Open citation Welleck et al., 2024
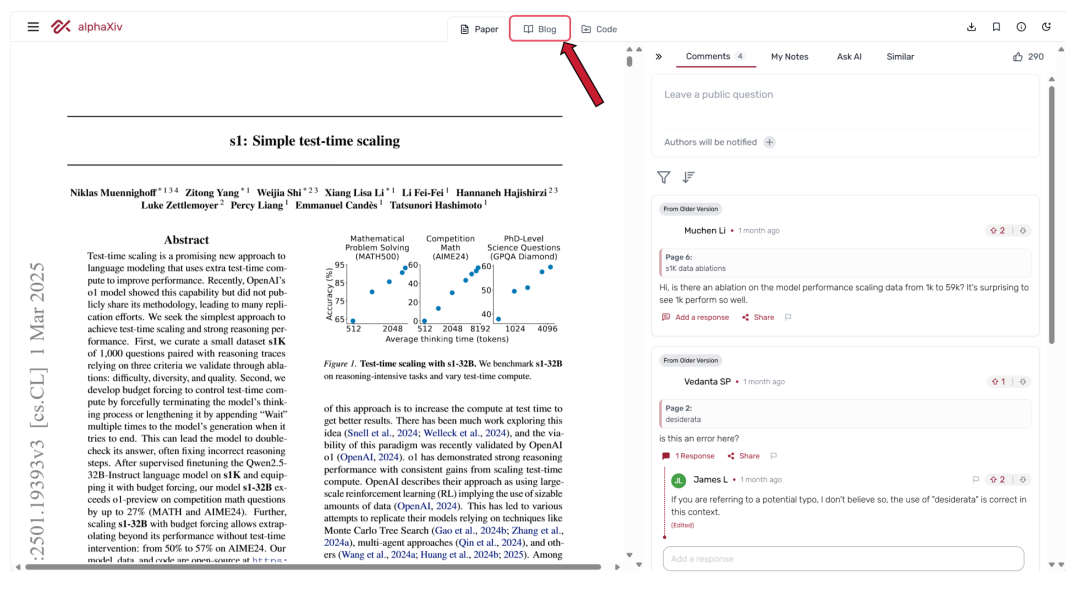Image resolution: width=1080 pixels, height=595 pixels. tap(464, 433)
